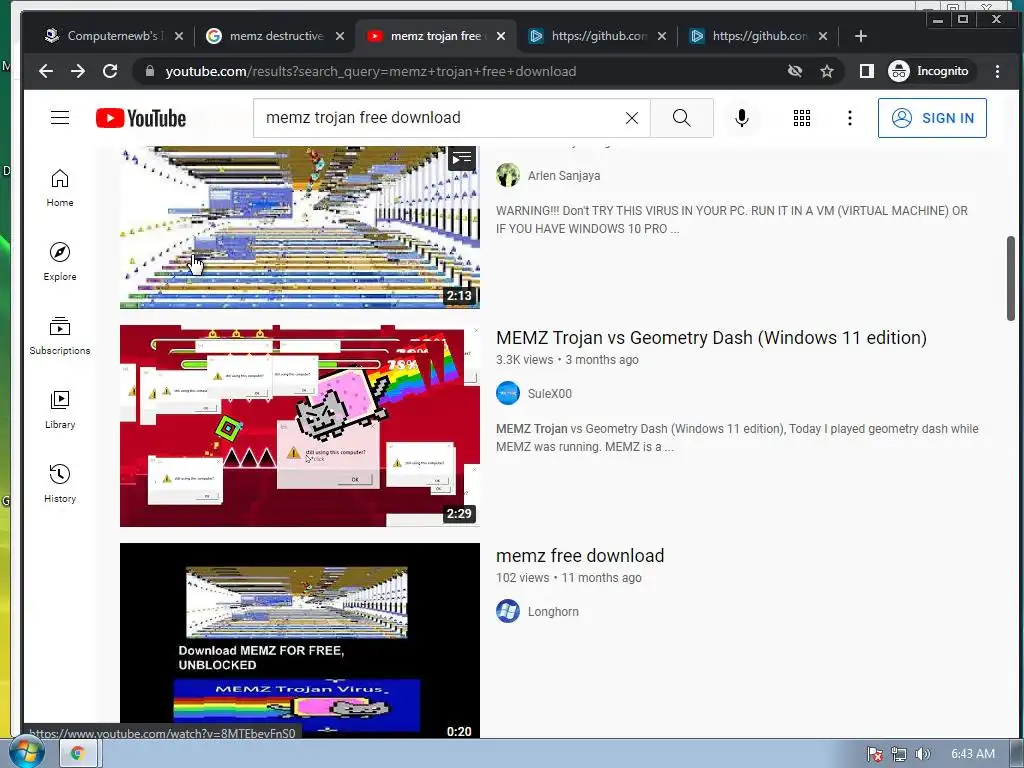Close the memz destructive tab
The width and height of the screenshot is (1024, 768).
point(340,36)
